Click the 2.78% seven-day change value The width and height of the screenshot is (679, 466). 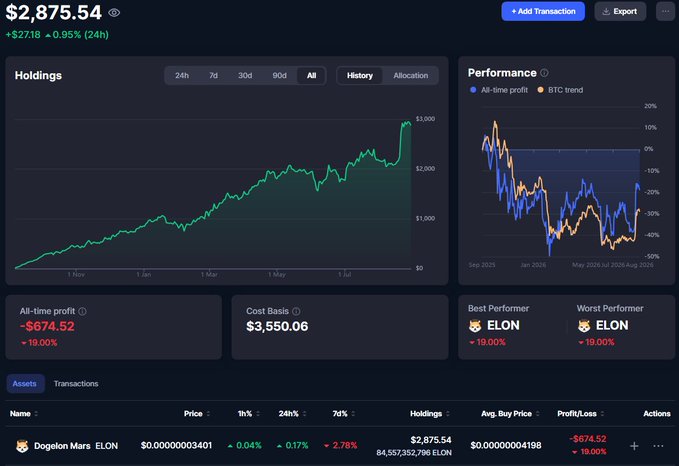click(341, 445)
